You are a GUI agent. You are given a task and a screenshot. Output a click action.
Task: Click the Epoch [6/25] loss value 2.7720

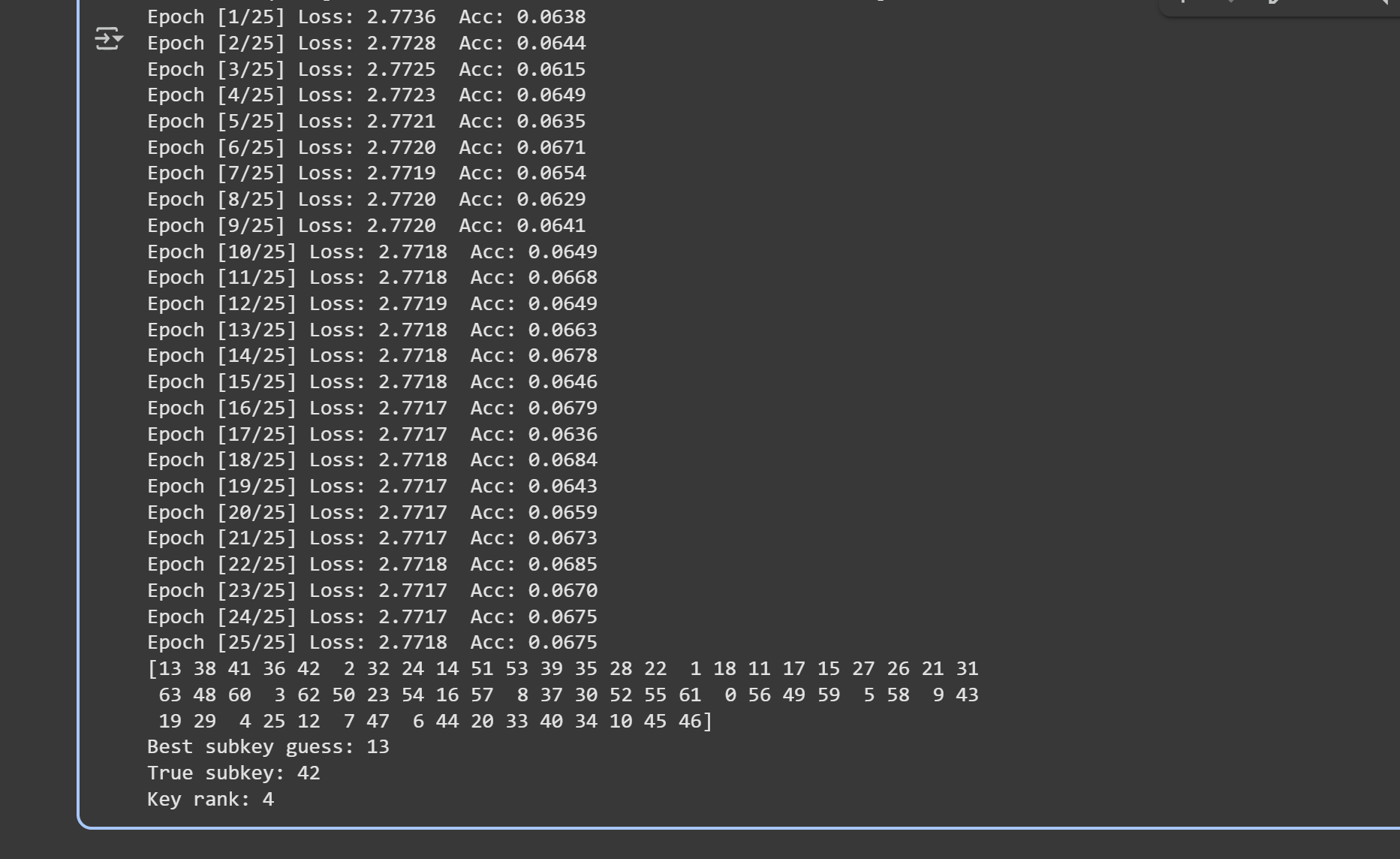(401, 147)
